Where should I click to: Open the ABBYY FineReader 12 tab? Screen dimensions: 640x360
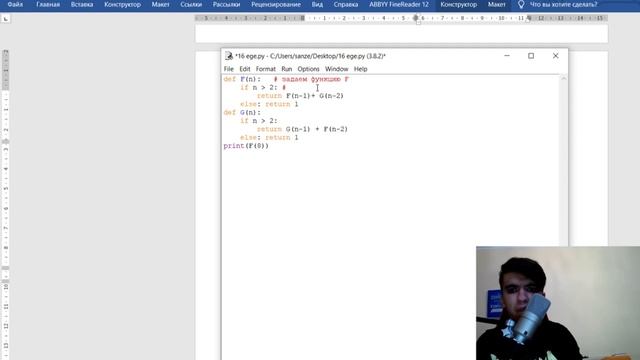coord(399,4)
